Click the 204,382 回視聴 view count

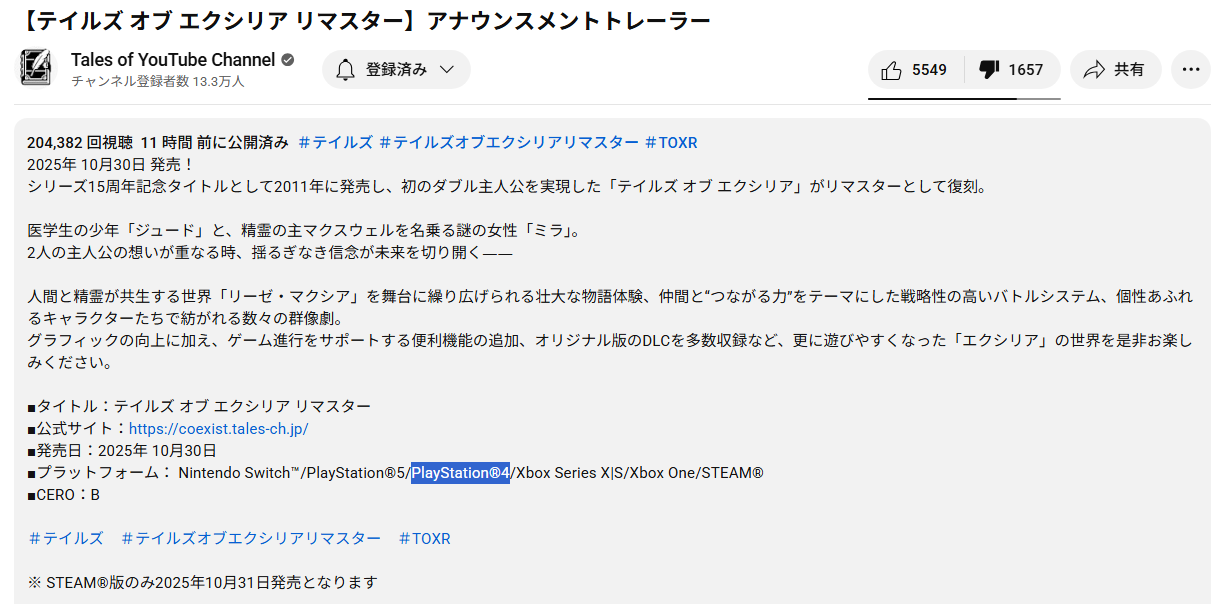[79, 142]
